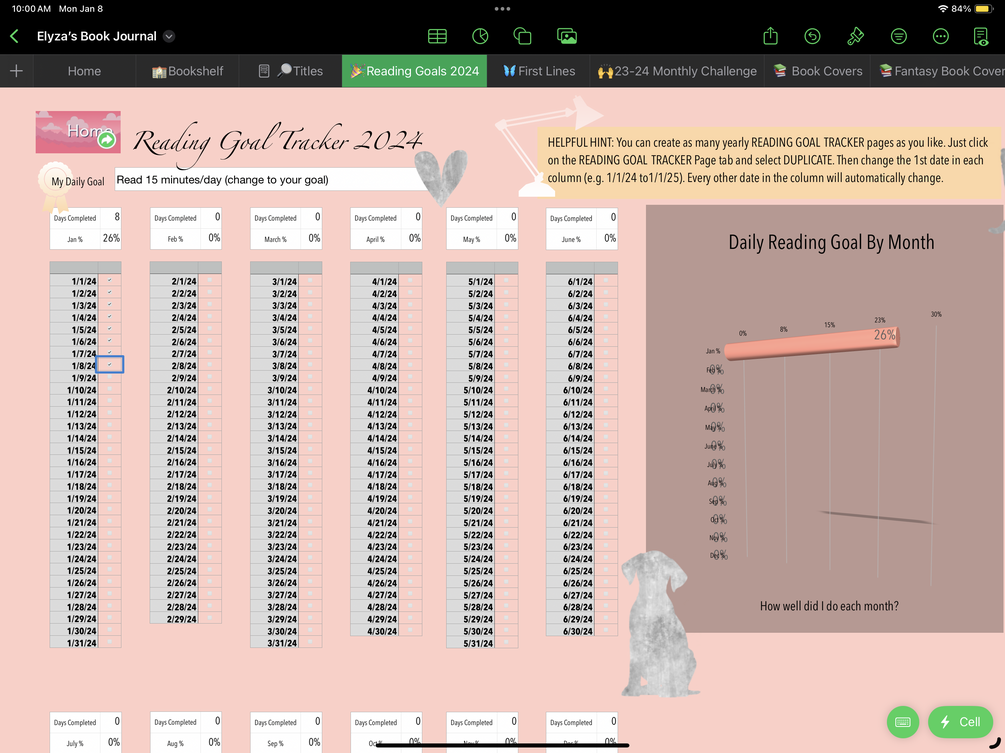Viewport: 1005px width, 753px height.
Task: Tap the undo icon
Action: [x=813, y=37]
